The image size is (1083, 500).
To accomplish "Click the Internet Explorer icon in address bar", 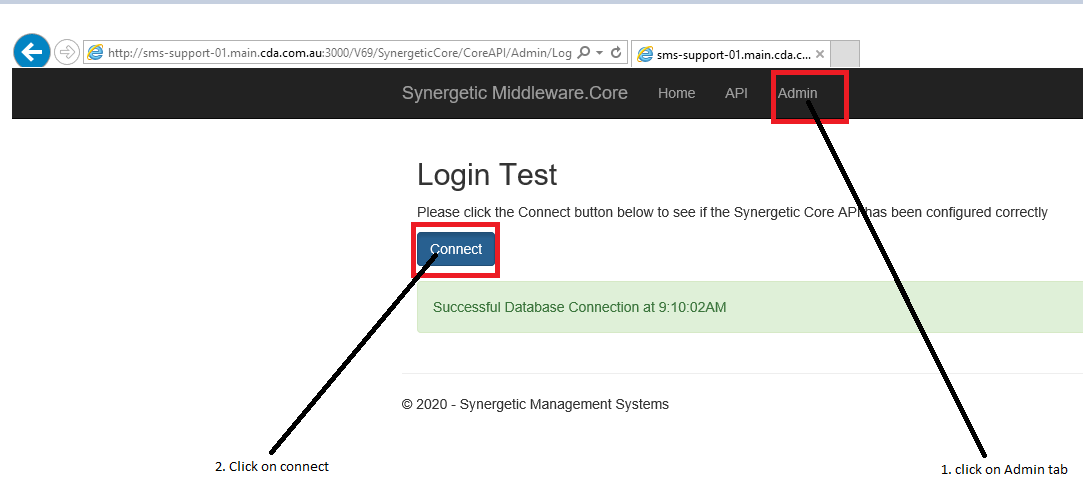I will (95, 52).
